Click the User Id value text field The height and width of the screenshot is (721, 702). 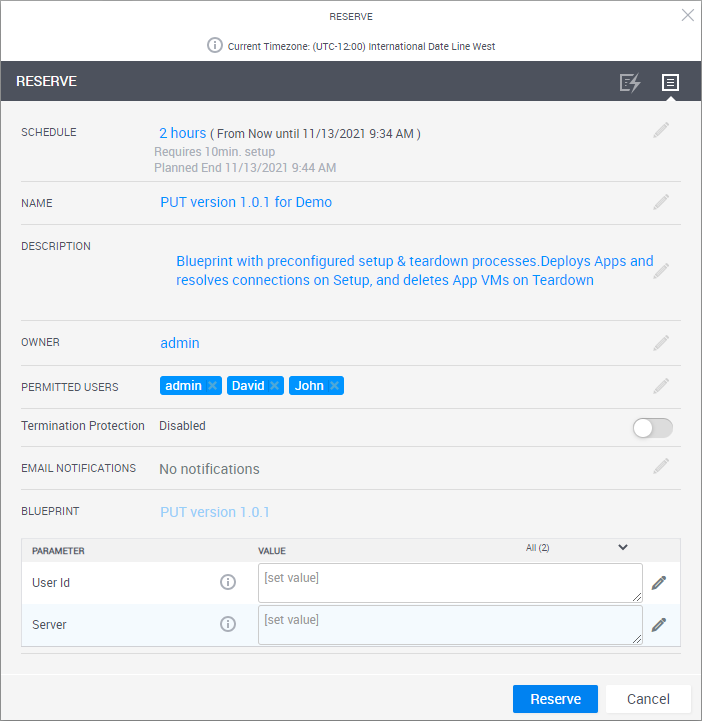click(x=450, y=583)
